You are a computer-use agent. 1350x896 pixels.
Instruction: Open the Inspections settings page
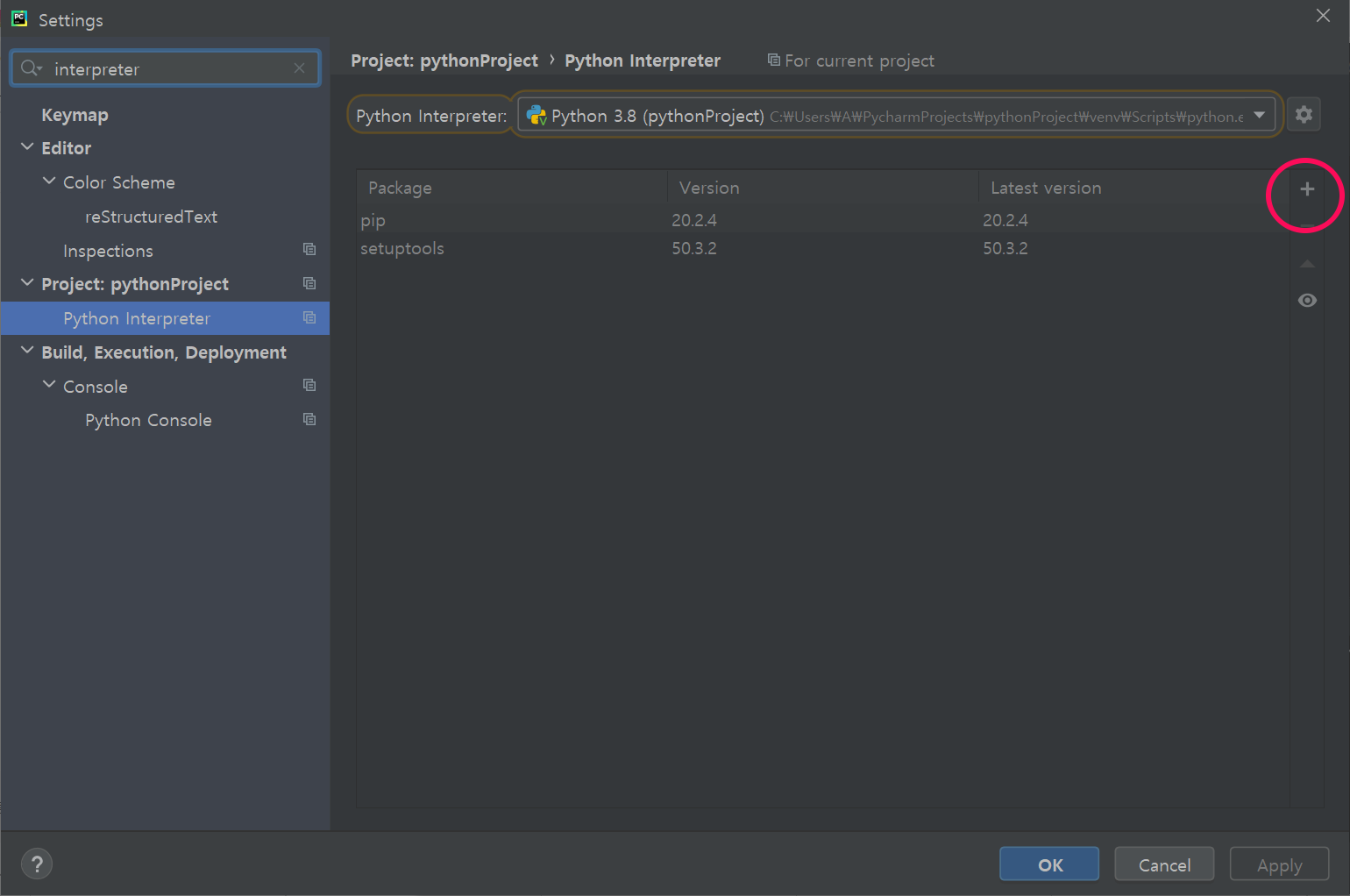click(x=108, y=251)
